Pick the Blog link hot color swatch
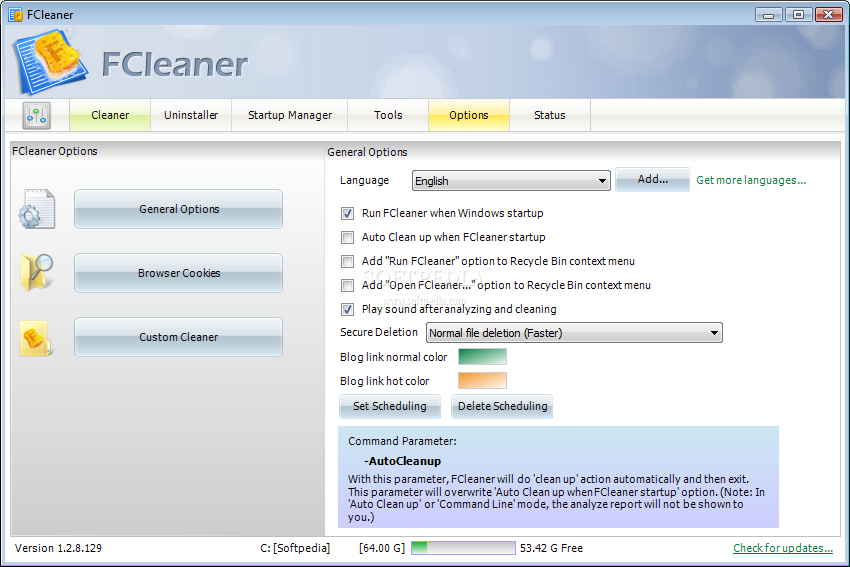The width and height of the screenshot is (850, 567). click(482, 381)
